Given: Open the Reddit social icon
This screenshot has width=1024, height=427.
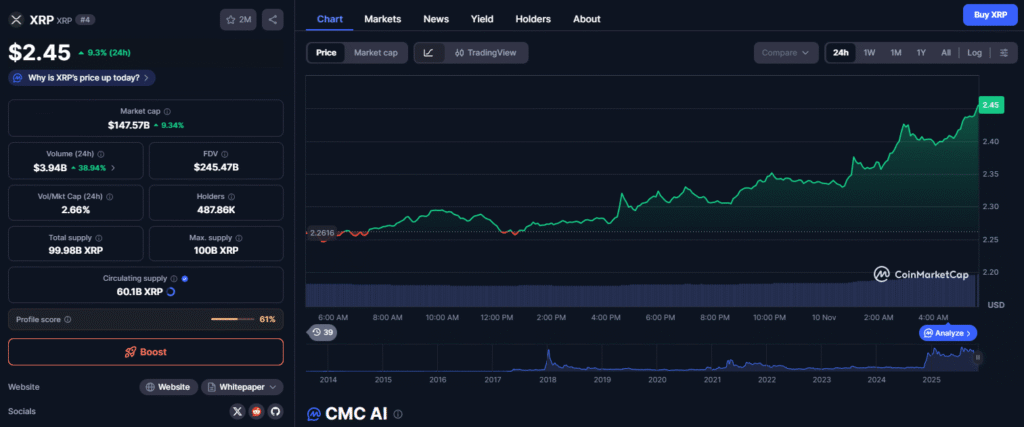Looking at the screenshot, I should 257,411.
